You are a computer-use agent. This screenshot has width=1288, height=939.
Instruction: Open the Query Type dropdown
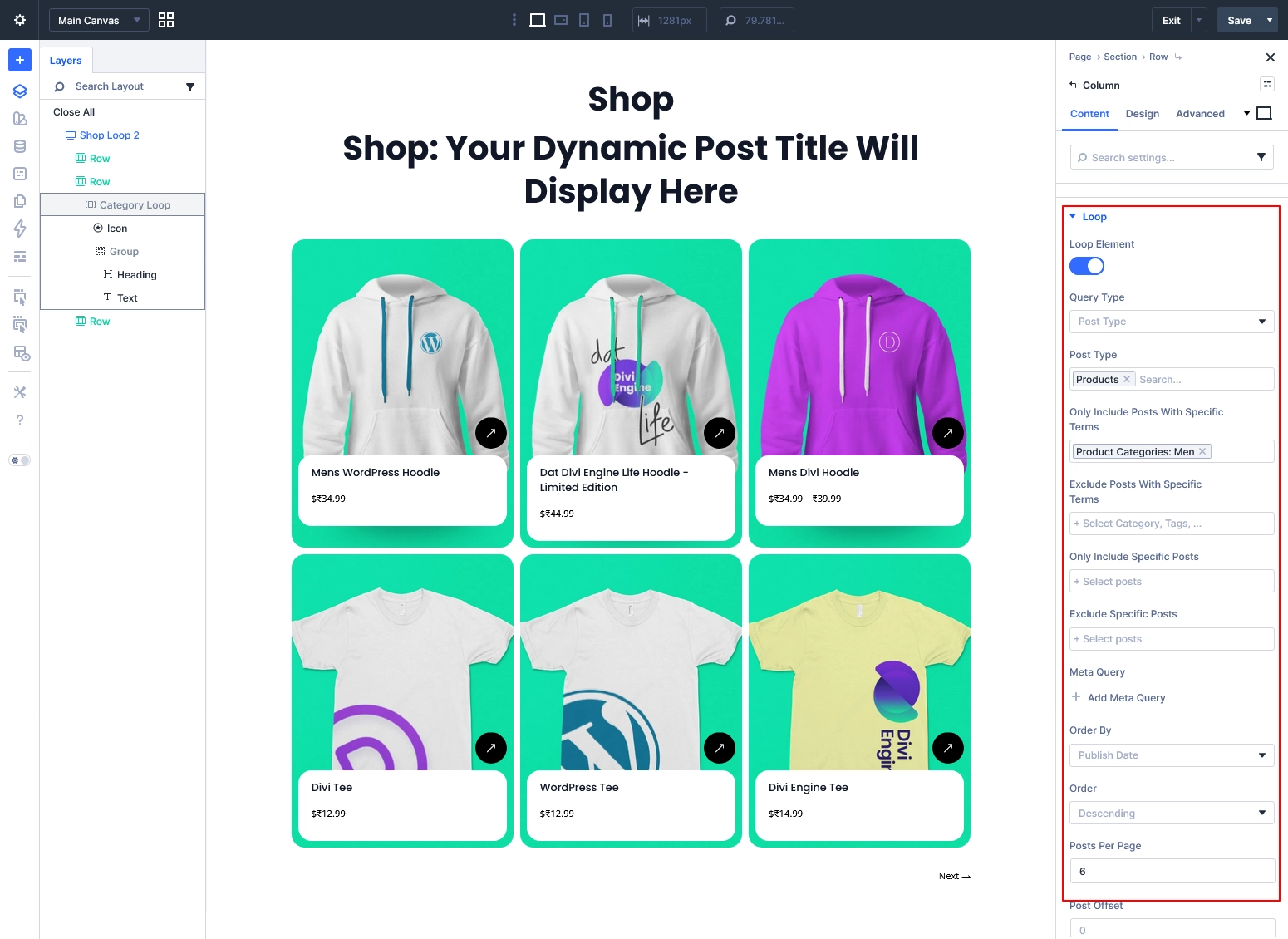[x=1171, y=322]
